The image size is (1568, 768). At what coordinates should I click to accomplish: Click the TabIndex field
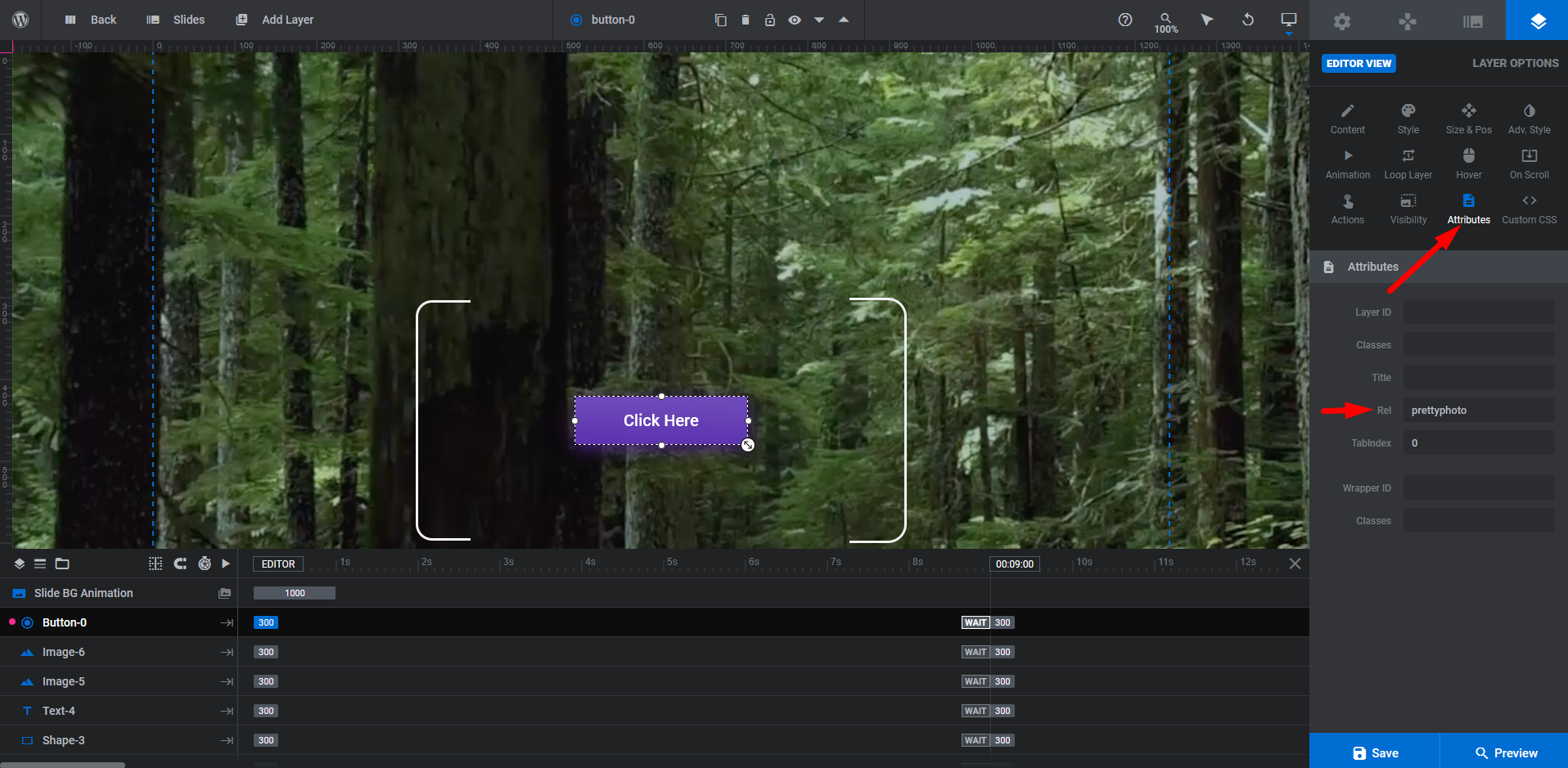[x=1479, y=443]
